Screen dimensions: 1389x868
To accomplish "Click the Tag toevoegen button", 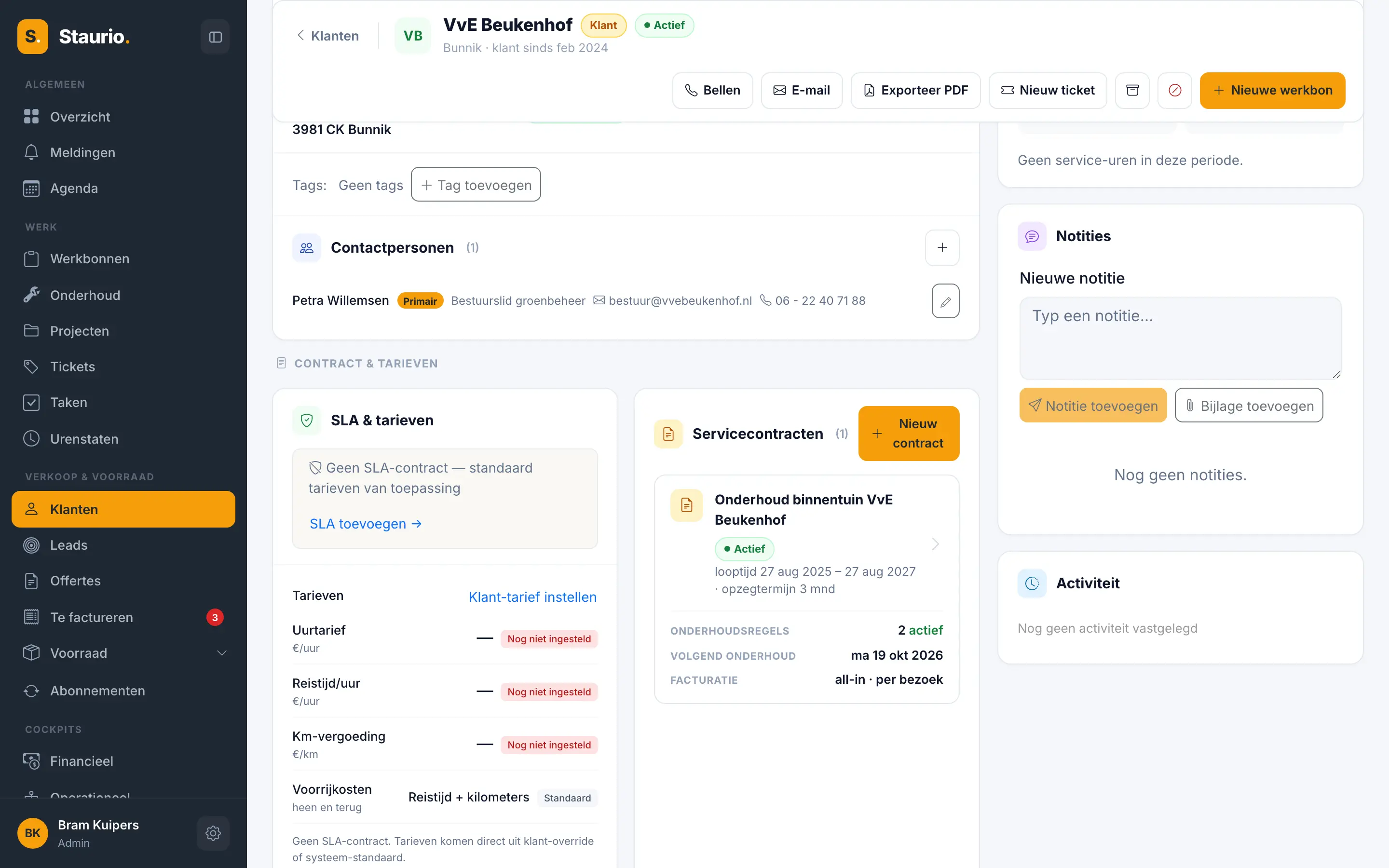I will 475,185.
